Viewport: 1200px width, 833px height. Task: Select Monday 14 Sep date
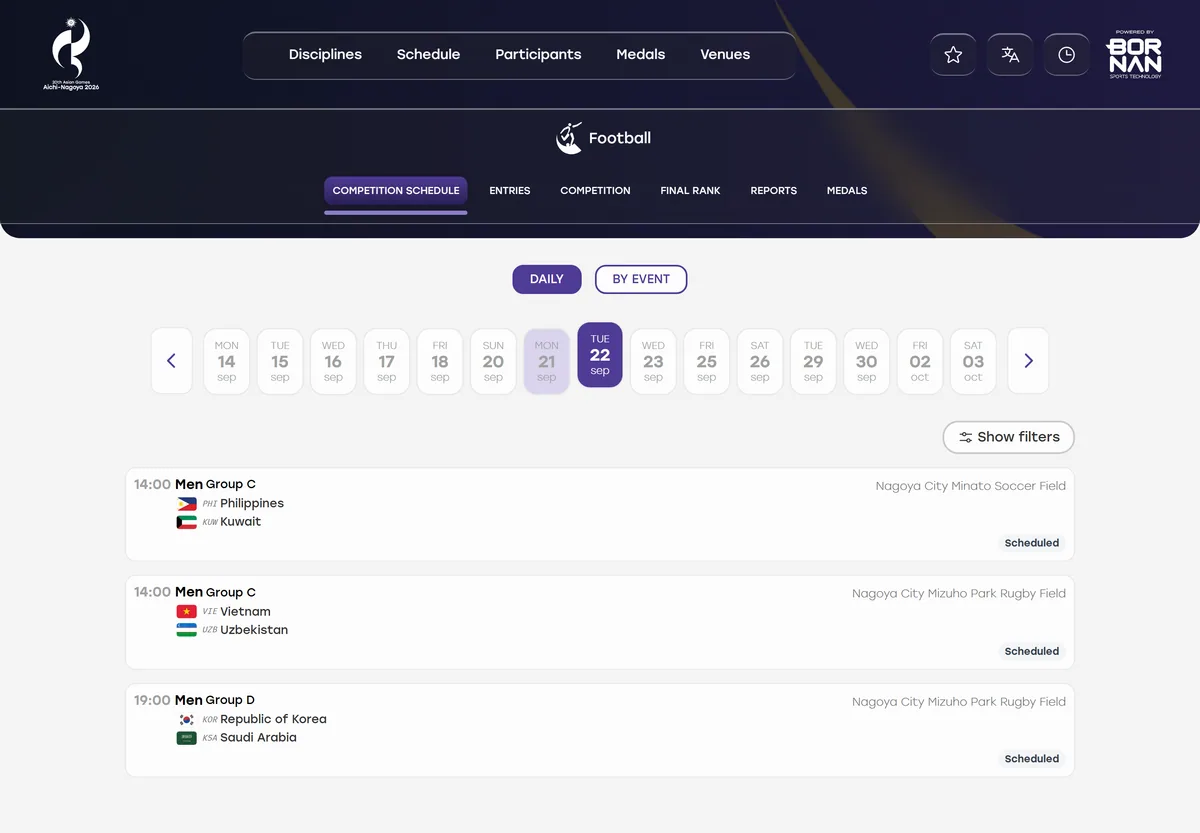[227, 361]
